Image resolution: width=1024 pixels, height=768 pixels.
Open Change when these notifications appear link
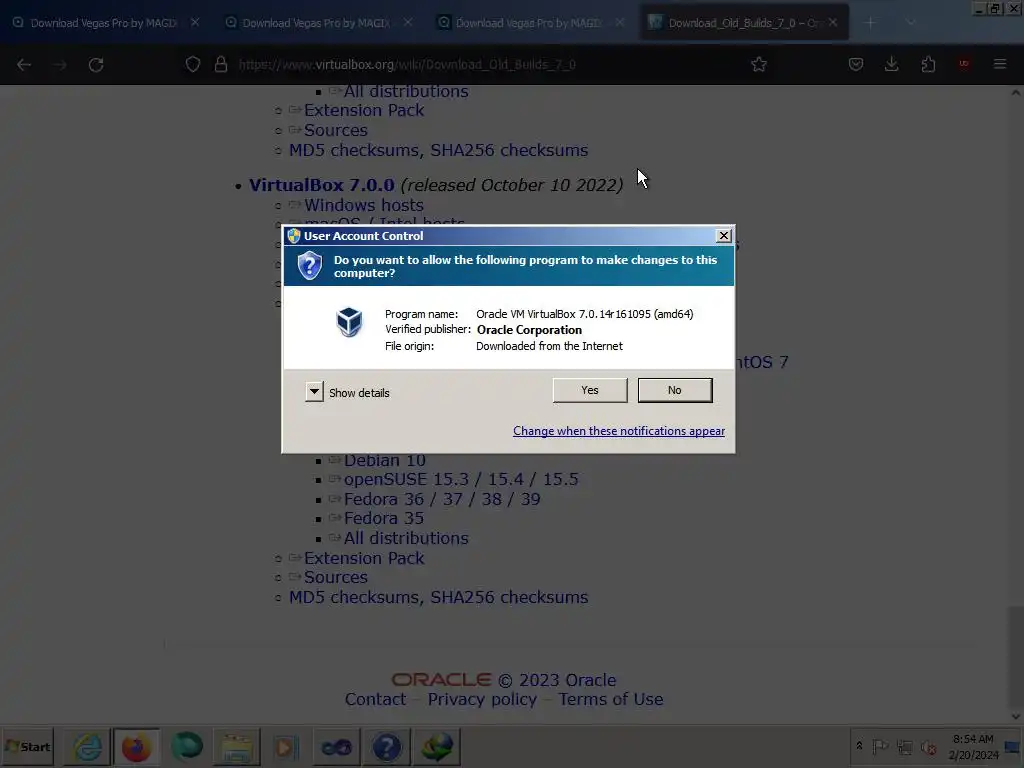click(618, 431)
